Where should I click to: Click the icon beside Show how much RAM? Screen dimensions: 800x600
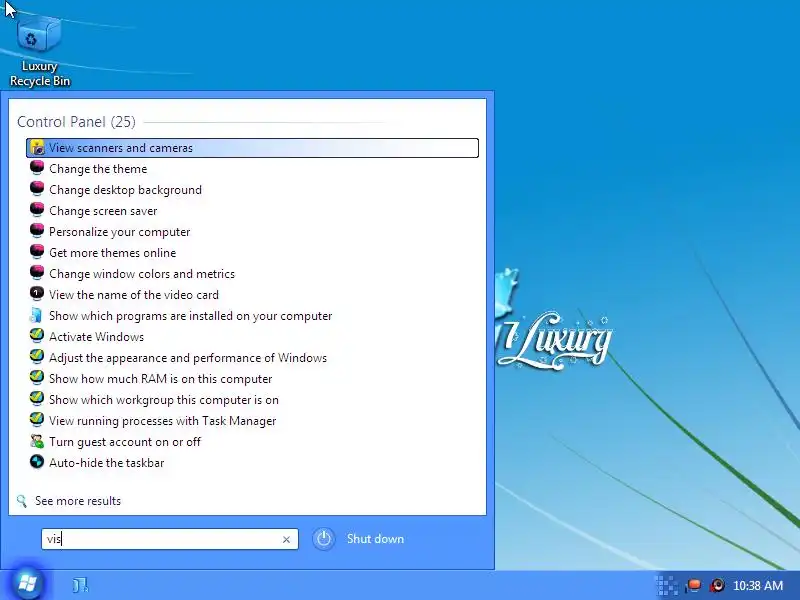[x=37, y=378]
